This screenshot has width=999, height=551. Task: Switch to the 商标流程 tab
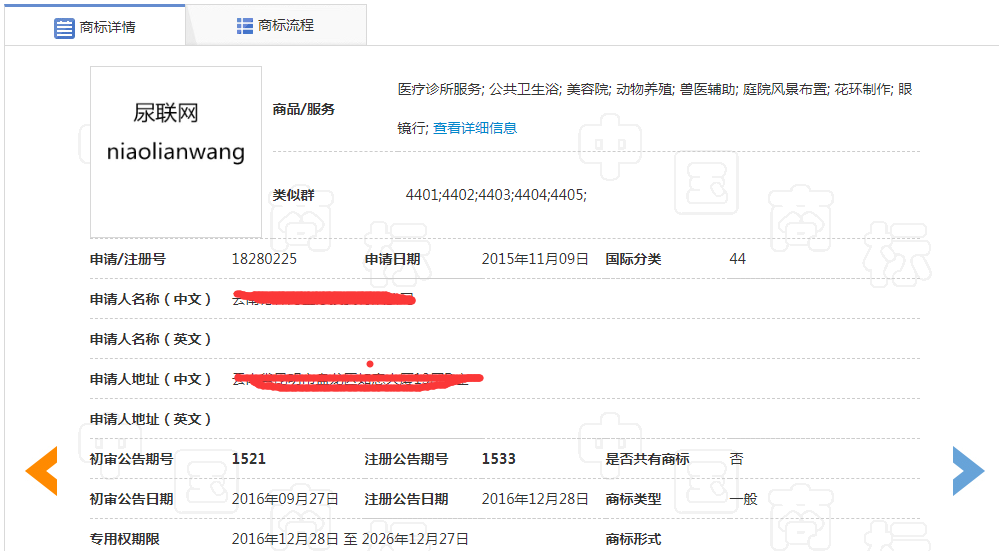point(285,26)
